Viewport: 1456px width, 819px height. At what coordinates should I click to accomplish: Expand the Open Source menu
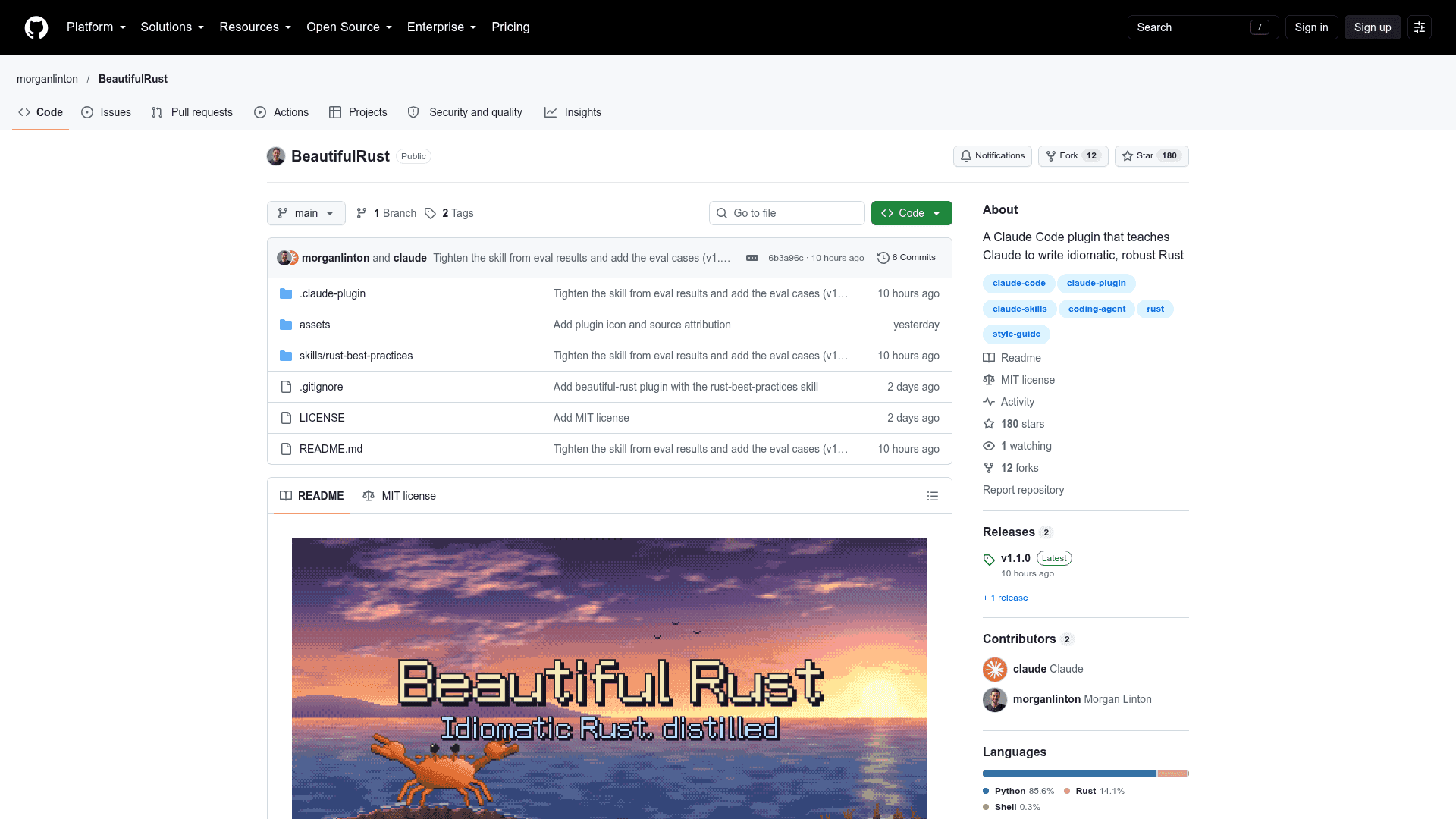[x=350, y=27]
